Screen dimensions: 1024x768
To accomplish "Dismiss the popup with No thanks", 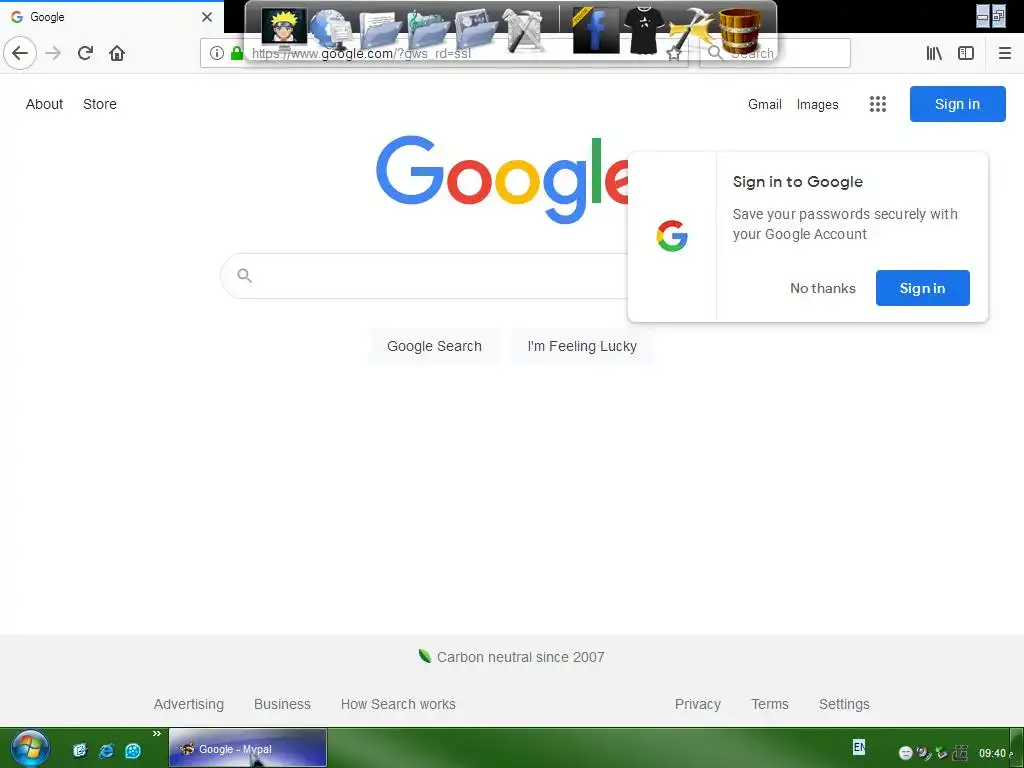I will click(x=823, y=288).
